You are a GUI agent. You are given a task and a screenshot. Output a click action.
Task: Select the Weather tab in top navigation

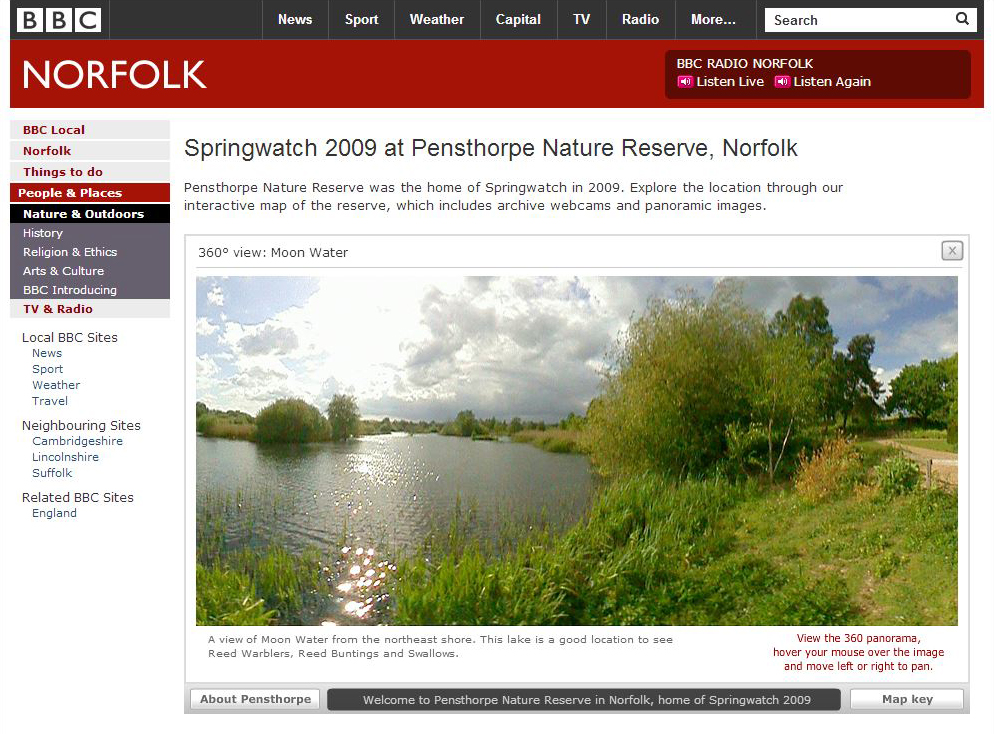coord(437,20)
